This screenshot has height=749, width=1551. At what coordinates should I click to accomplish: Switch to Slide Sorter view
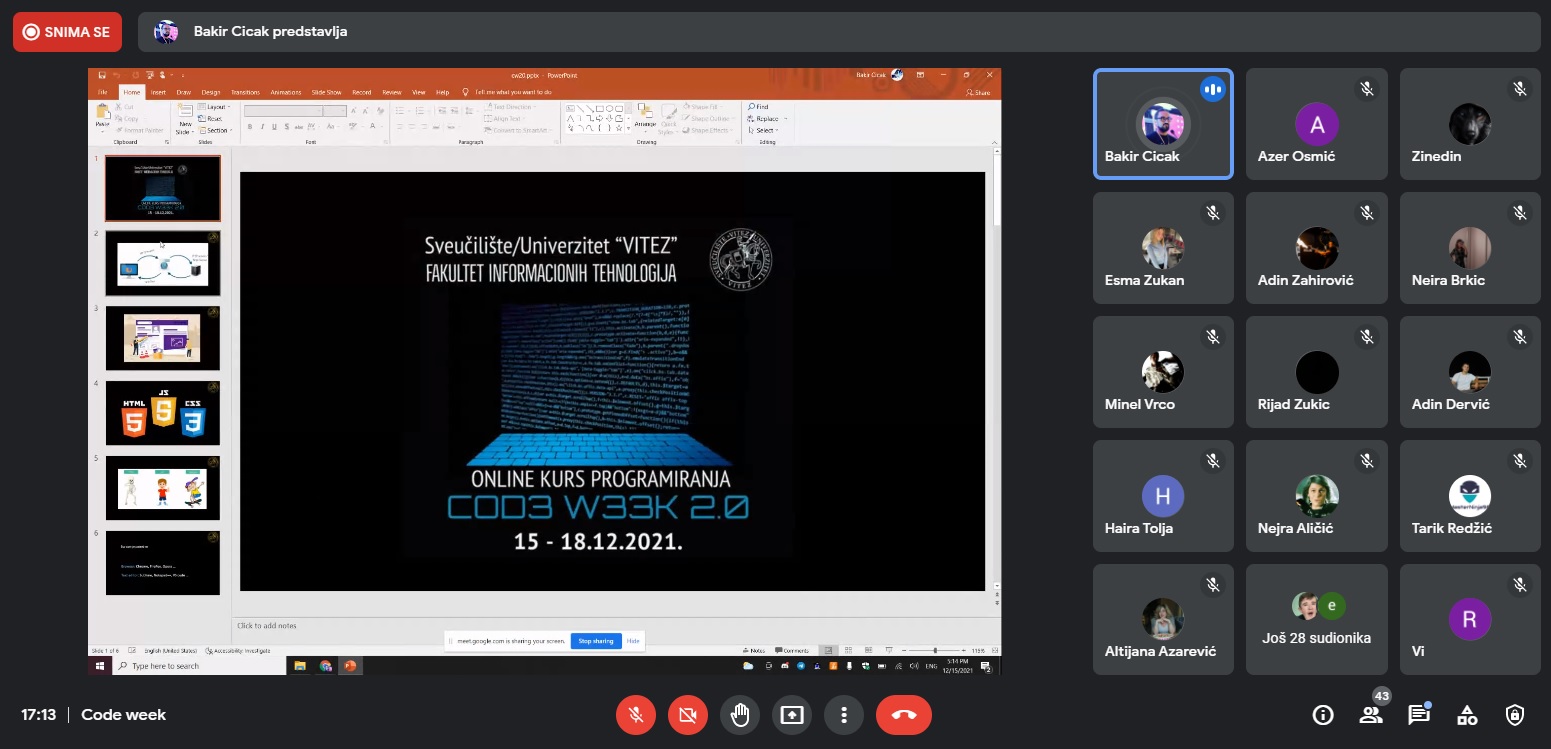tap(848, 651)
